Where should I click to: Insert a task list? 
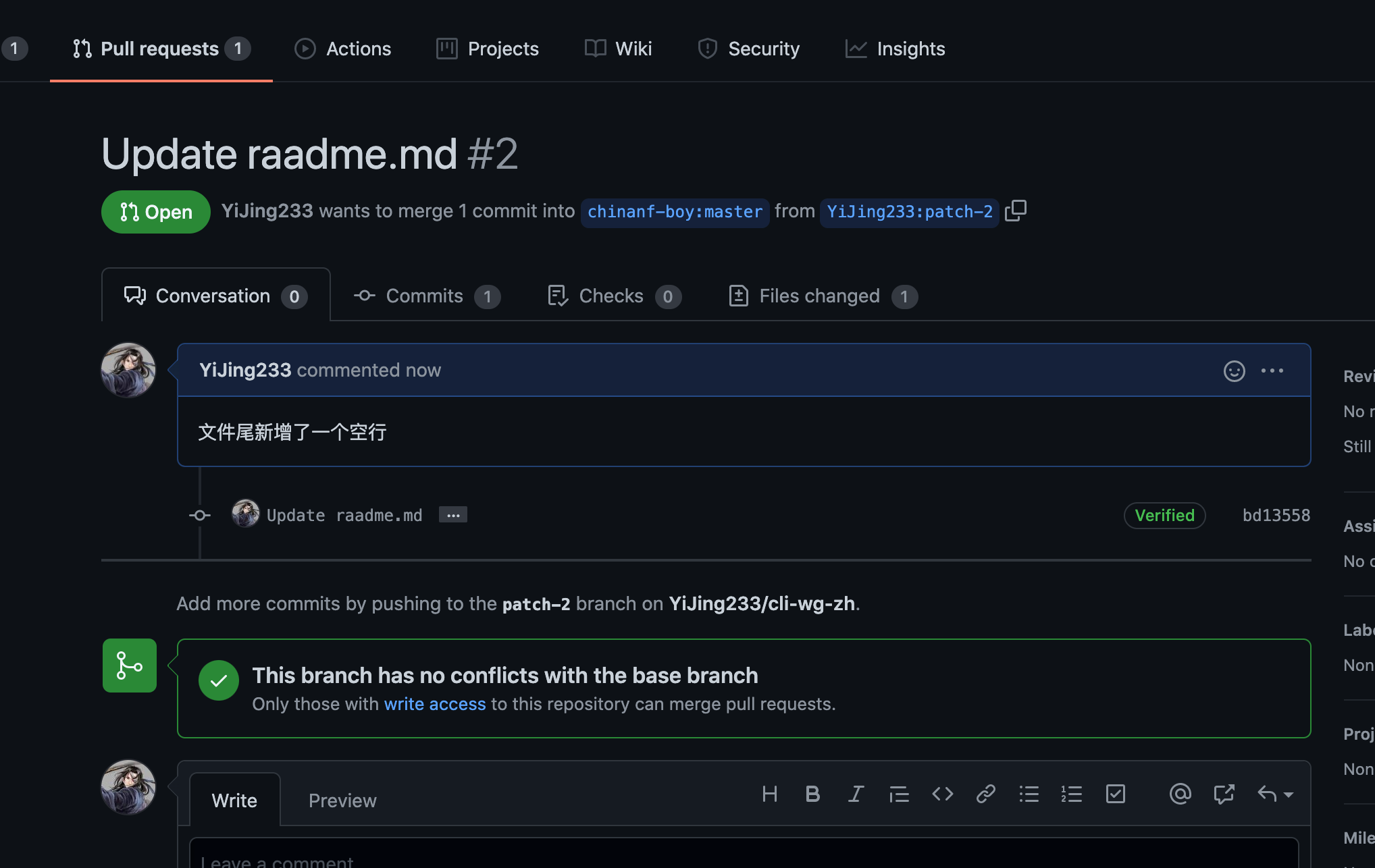1116,794
